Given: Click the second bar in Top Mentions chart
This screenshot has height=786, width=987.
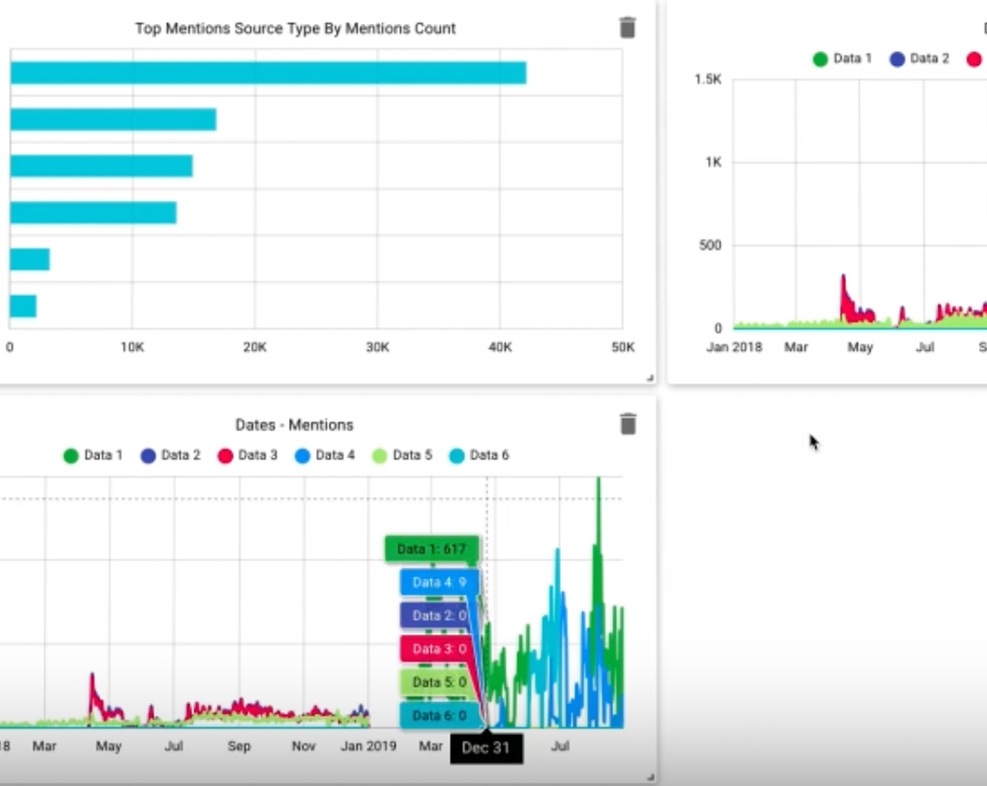Looking at the screenshot, I should [113, 120].
